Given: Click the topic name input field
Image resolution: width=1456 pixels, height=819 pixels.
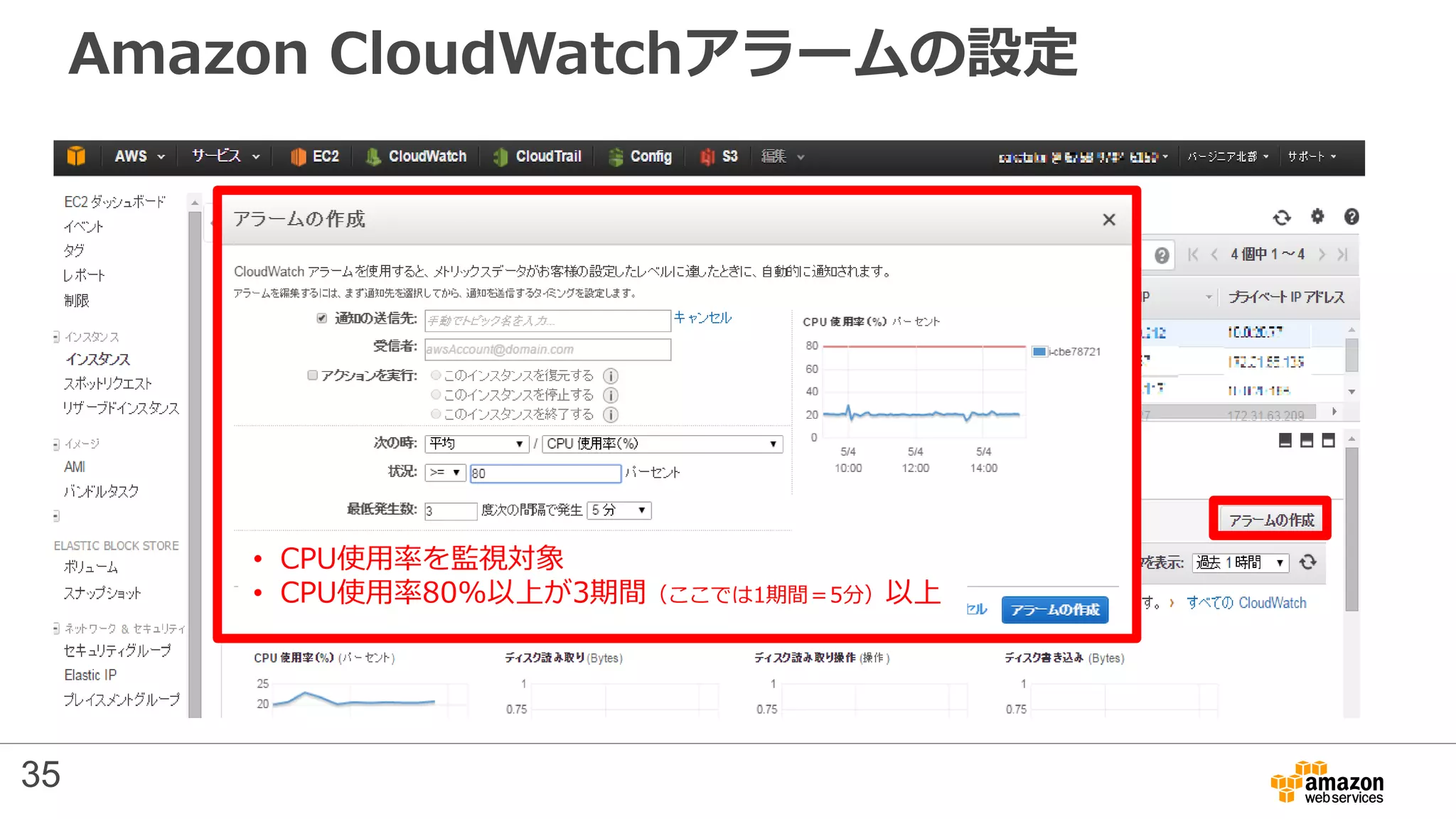Looking at the screenshot, I should (547, 321).
